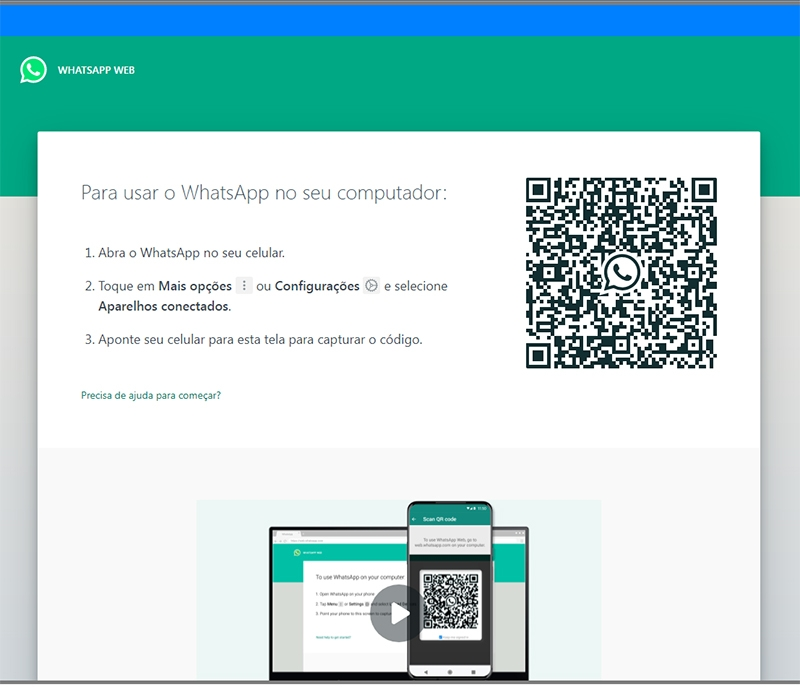Click the Need help to get started link in mockup
The height and width of the screenshot is (687, 800).
coord(332,636)
